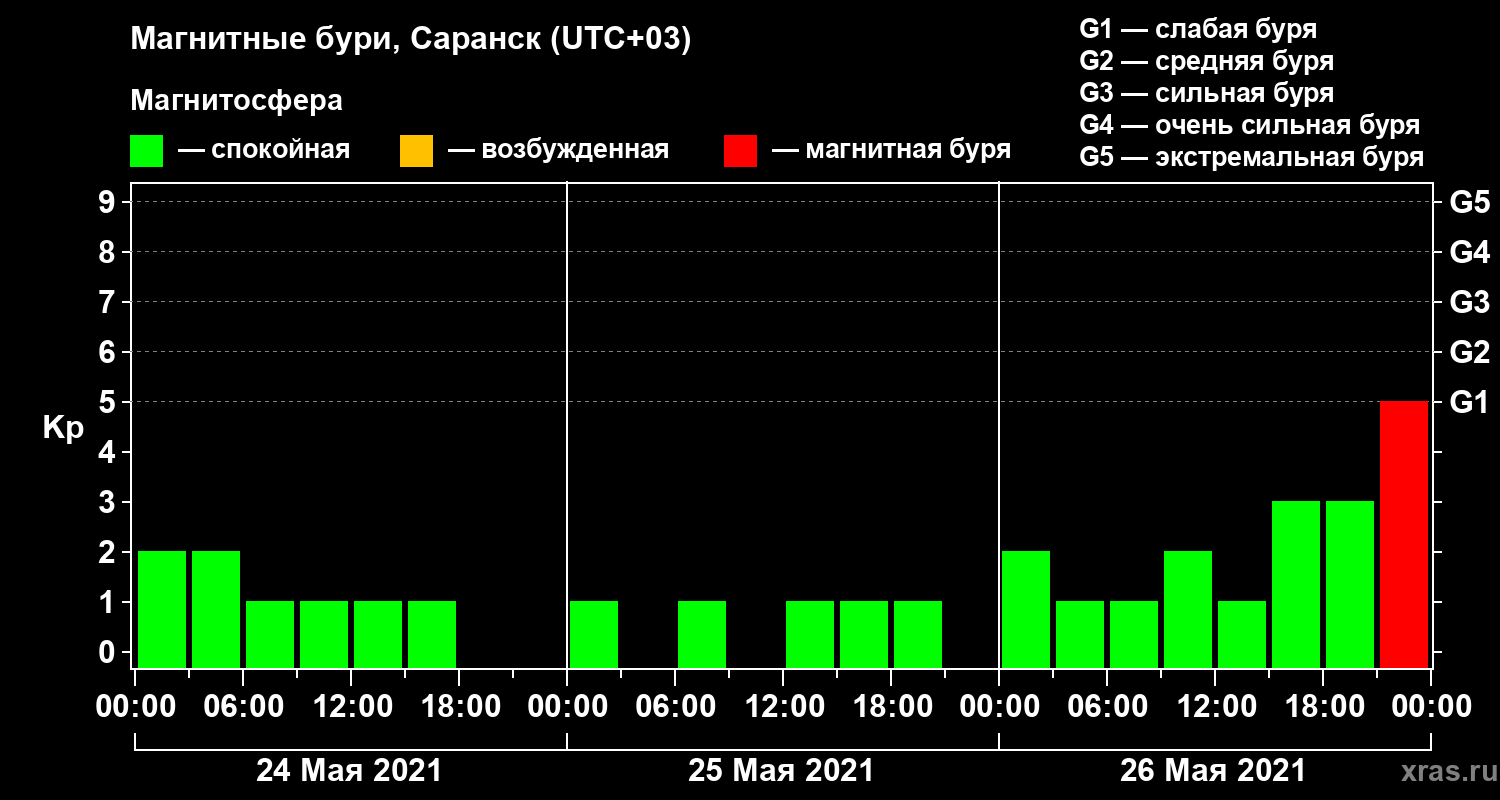
Task: Click 'G5 — экстремальная буря' legend line
Action: point(1251,158)
